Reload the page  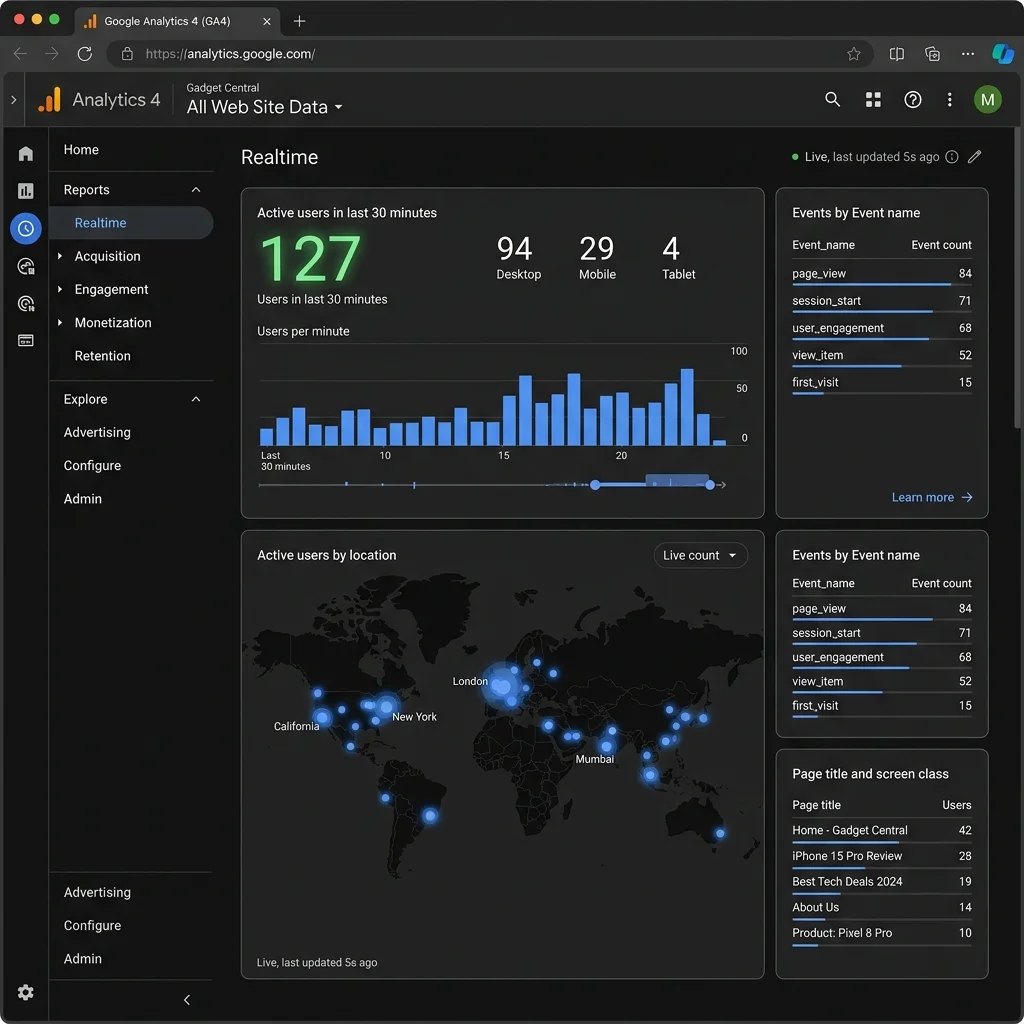coord(85,54)
